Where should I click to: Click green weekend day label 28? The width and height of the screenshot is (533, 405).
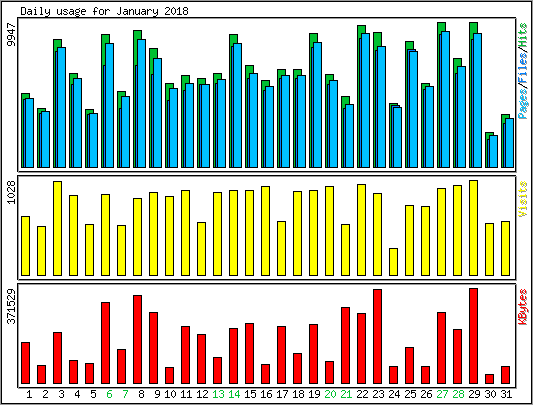458,394
